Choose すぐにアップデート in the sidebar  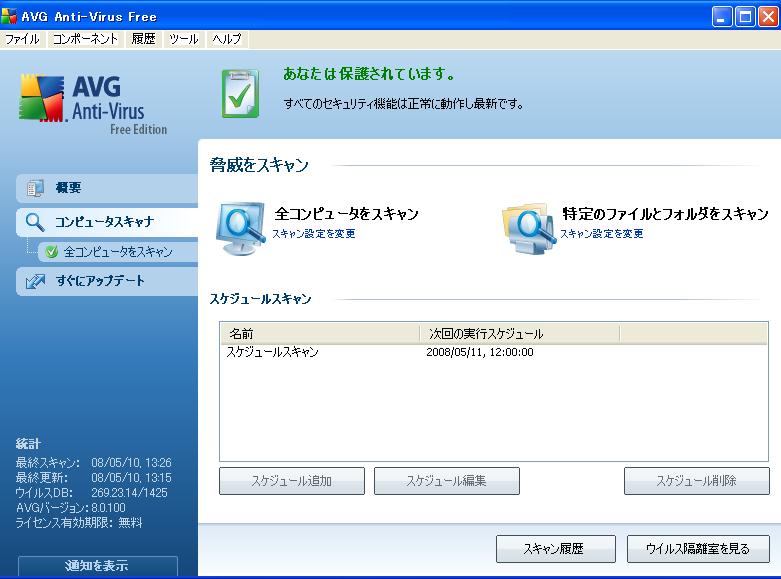pos(107,281)
